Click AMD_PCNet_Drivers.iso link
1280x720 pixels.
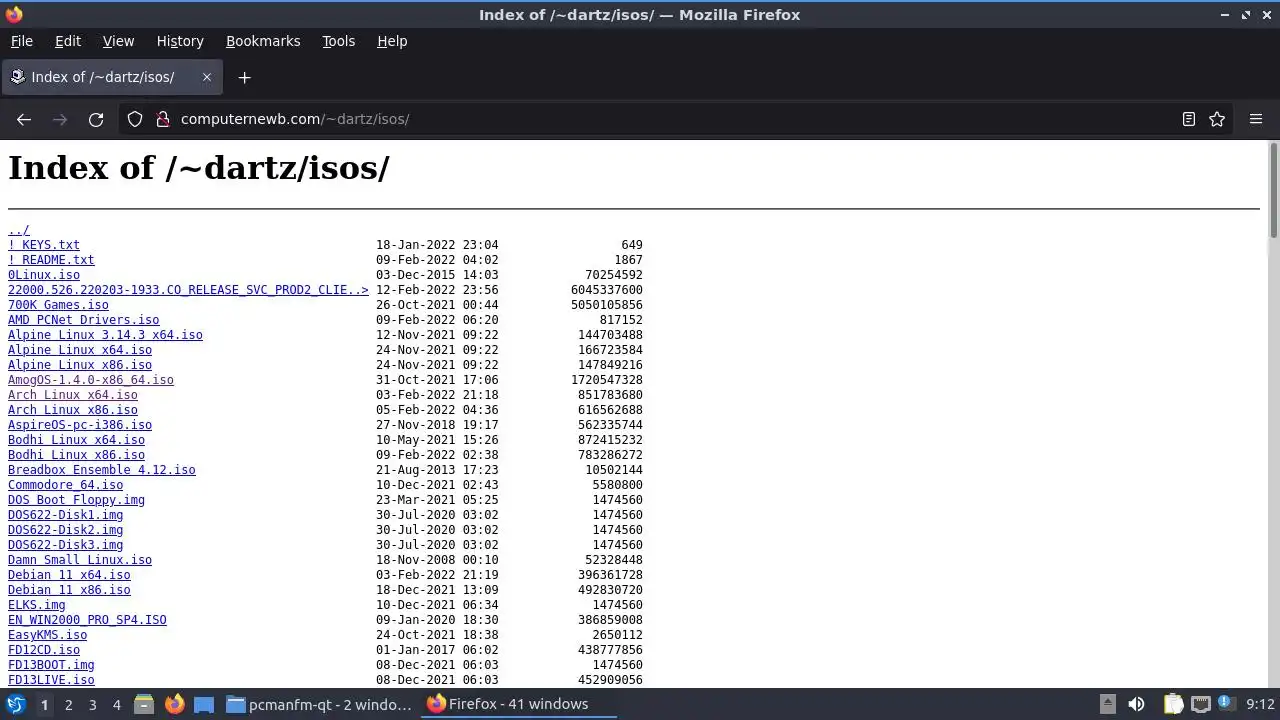pos(83,320)
